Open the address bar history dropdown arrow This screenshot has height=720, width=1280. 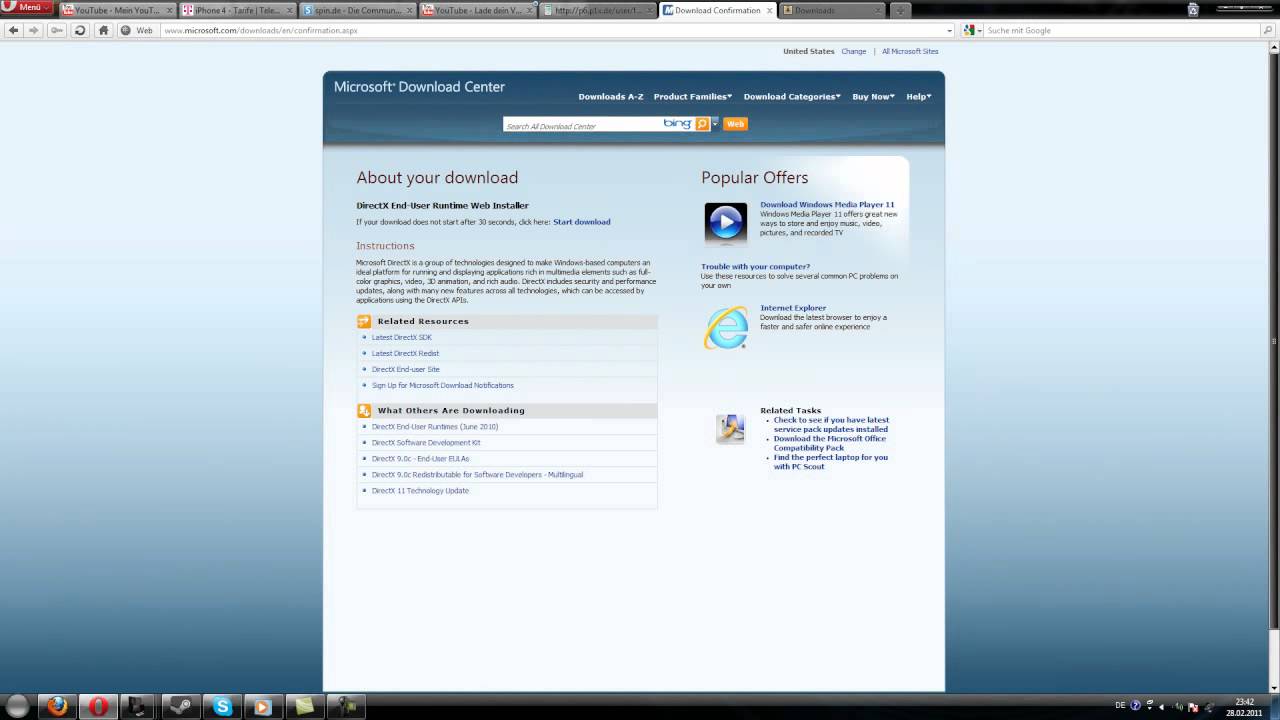(x=949, y=30)
